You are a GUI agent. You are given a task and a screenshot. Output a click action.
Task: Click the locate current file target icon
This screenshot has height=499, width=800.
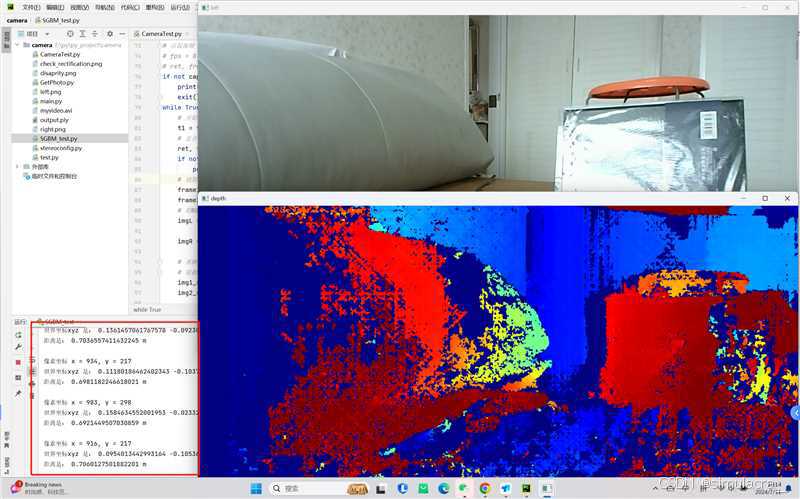[x=70, y=34]
